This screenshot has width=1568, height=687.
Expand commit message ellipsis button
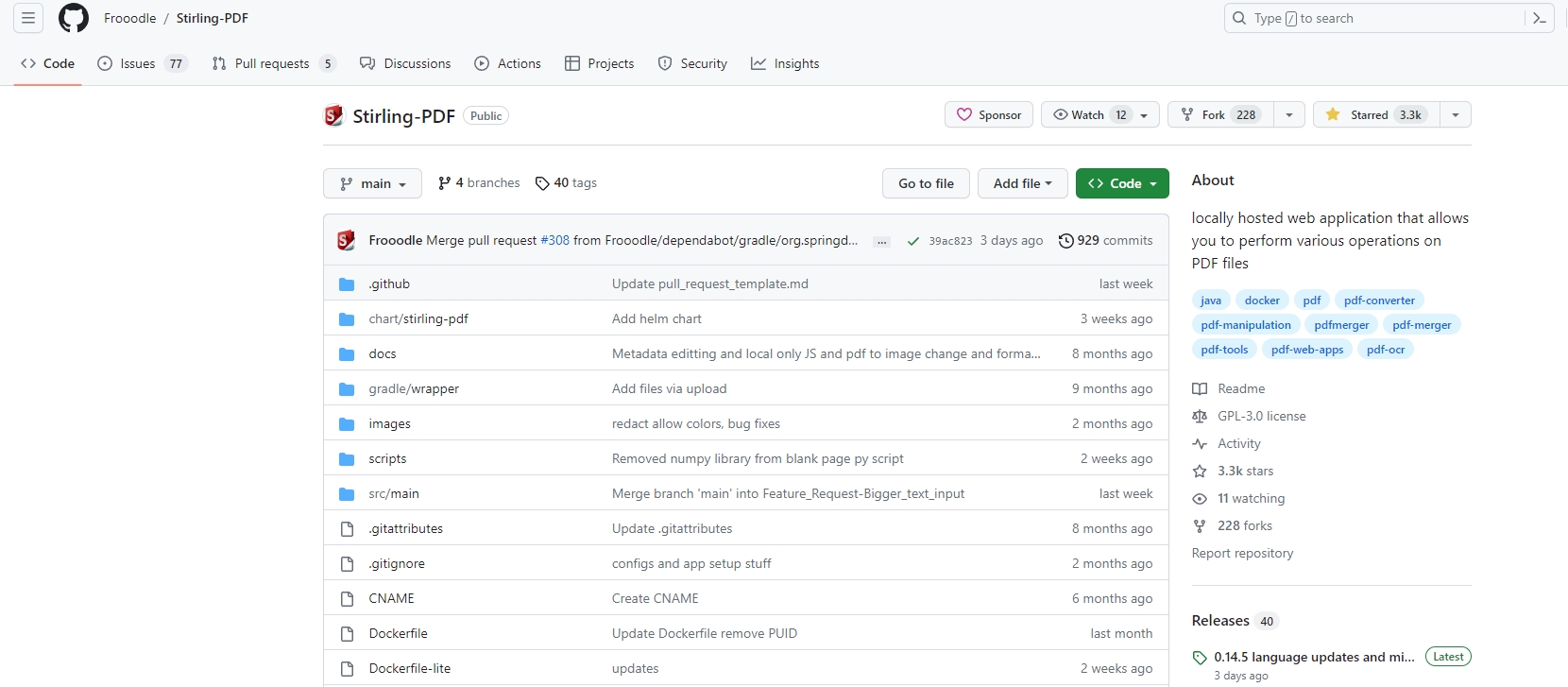(881, 241)
